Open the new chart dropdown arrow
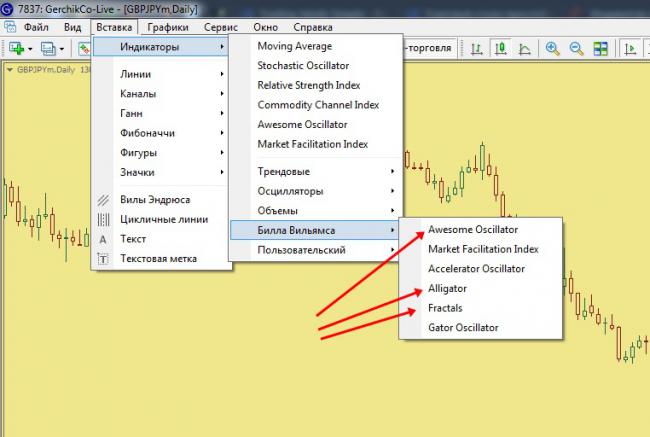The width and height of the screenshot is (650, 437). (x=30, y=49)
